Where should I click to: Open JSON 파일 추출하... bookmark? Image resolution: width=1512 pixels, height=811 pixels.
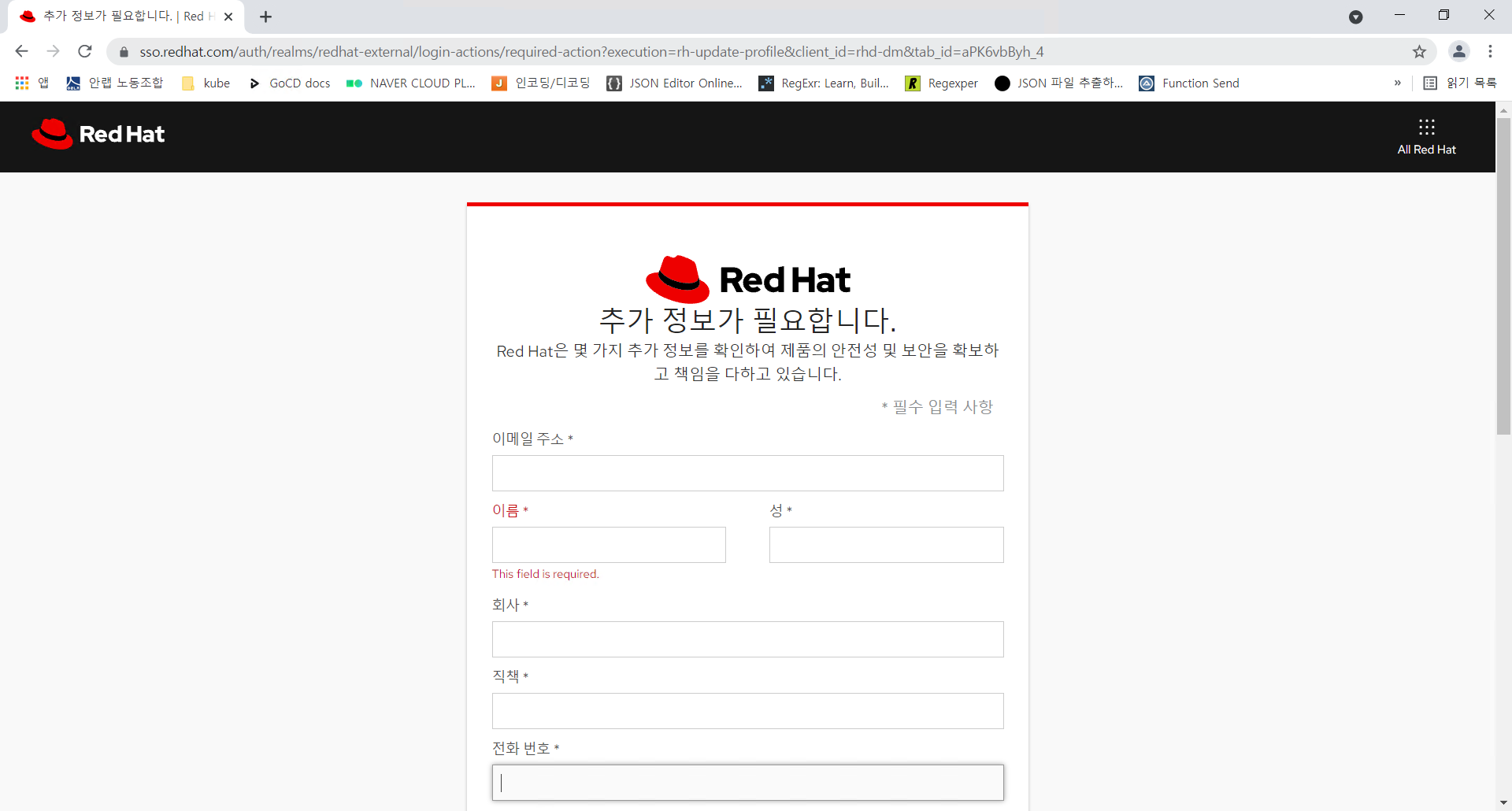point(1059,83)
